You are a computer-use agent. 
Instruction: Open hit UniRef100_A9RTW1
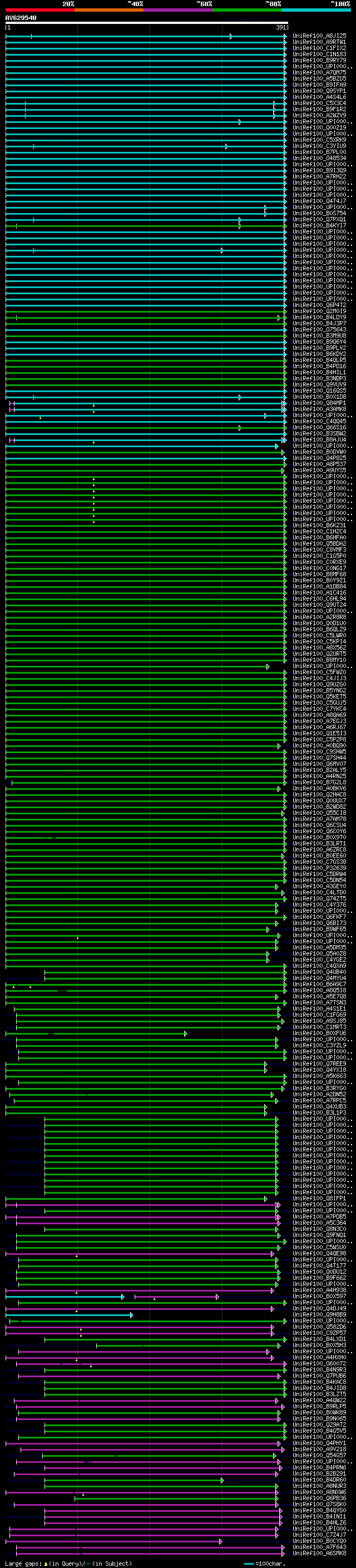pos(319,42)
